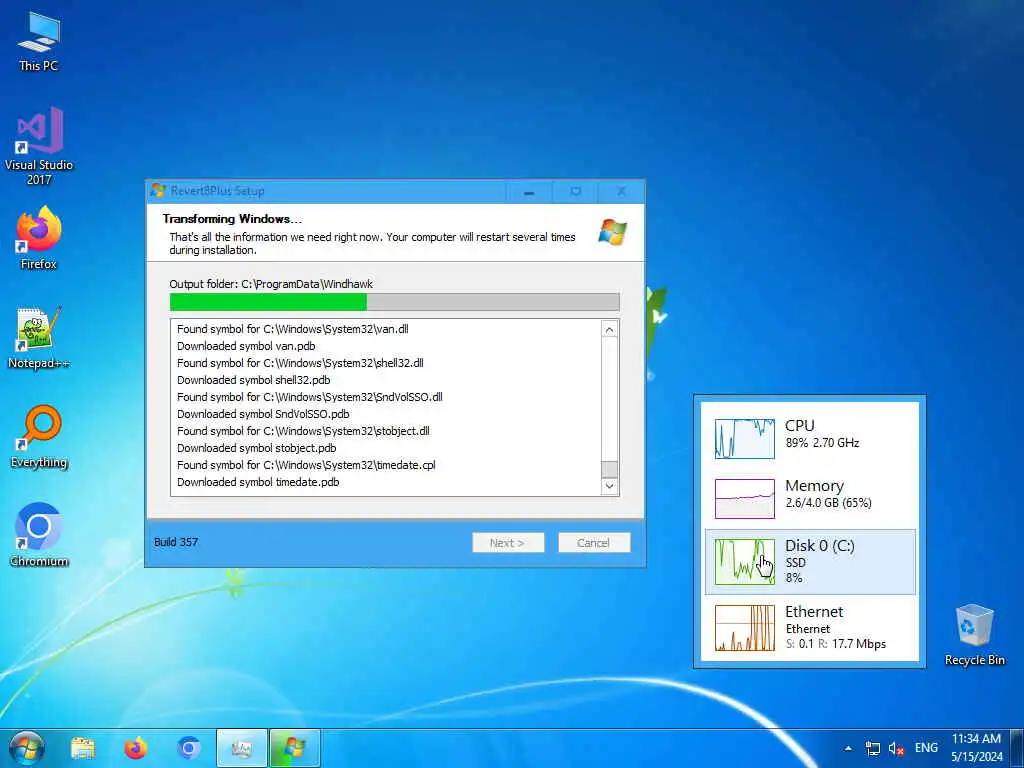Launch Everything search shortcut
This screenshot has height=768, width=1024.
pyautogui.click(x=39, y=437)
